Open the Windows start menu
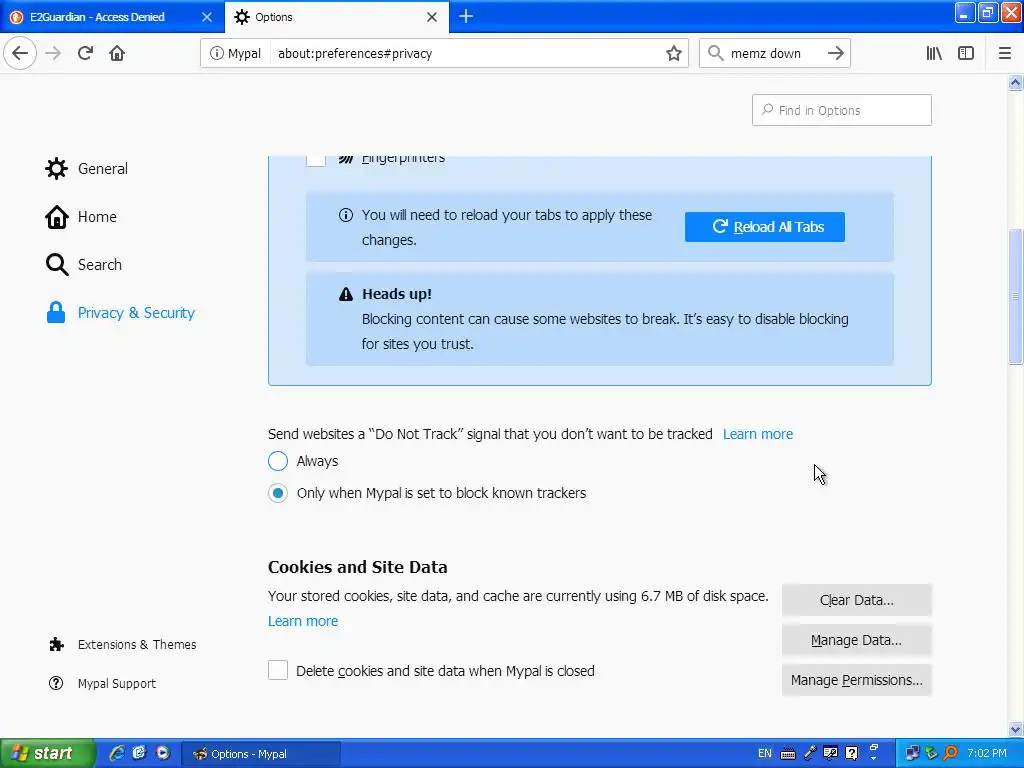Screen dimensions: 1024x768 click(x=47, y=753)
